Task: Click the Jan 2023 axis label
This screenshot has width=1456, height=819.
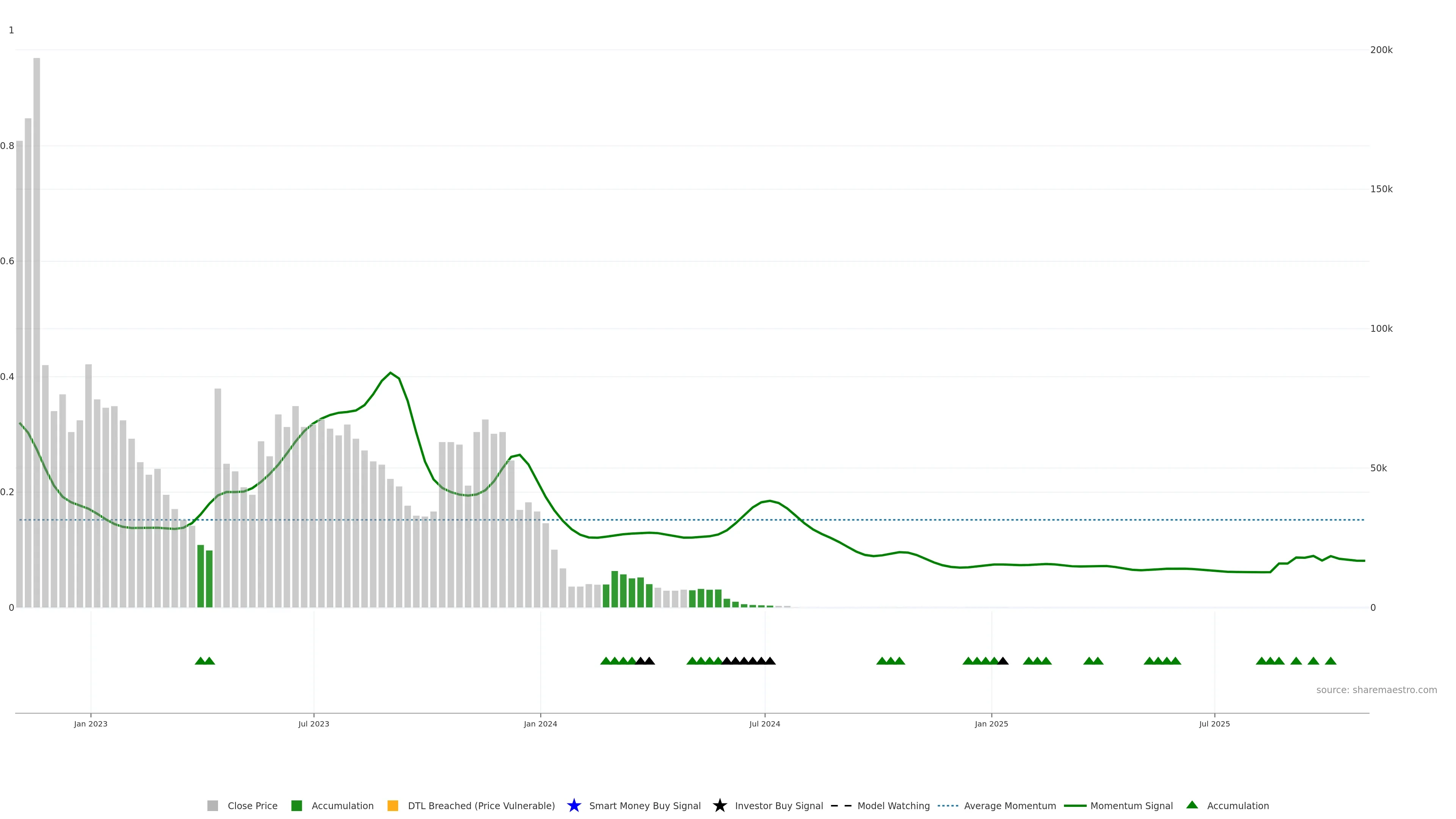Action: click(91, 723)
